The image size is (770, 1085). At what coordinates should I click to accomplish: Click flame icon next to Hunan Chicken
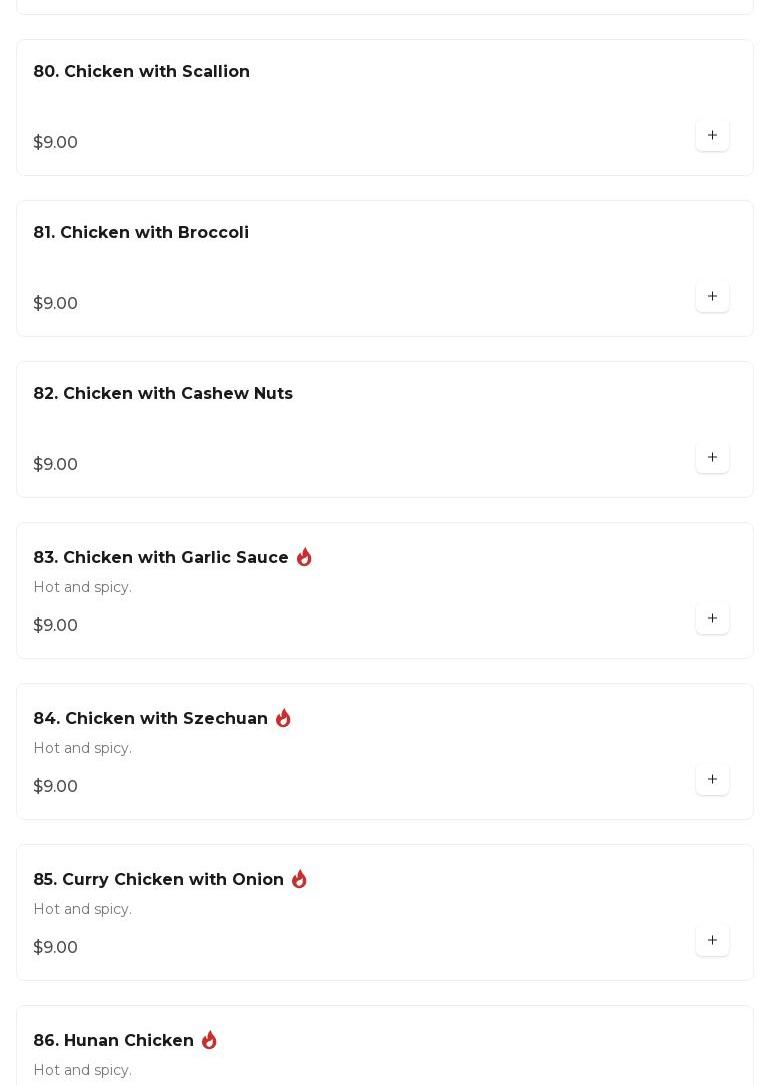(x=209, y=1040)
